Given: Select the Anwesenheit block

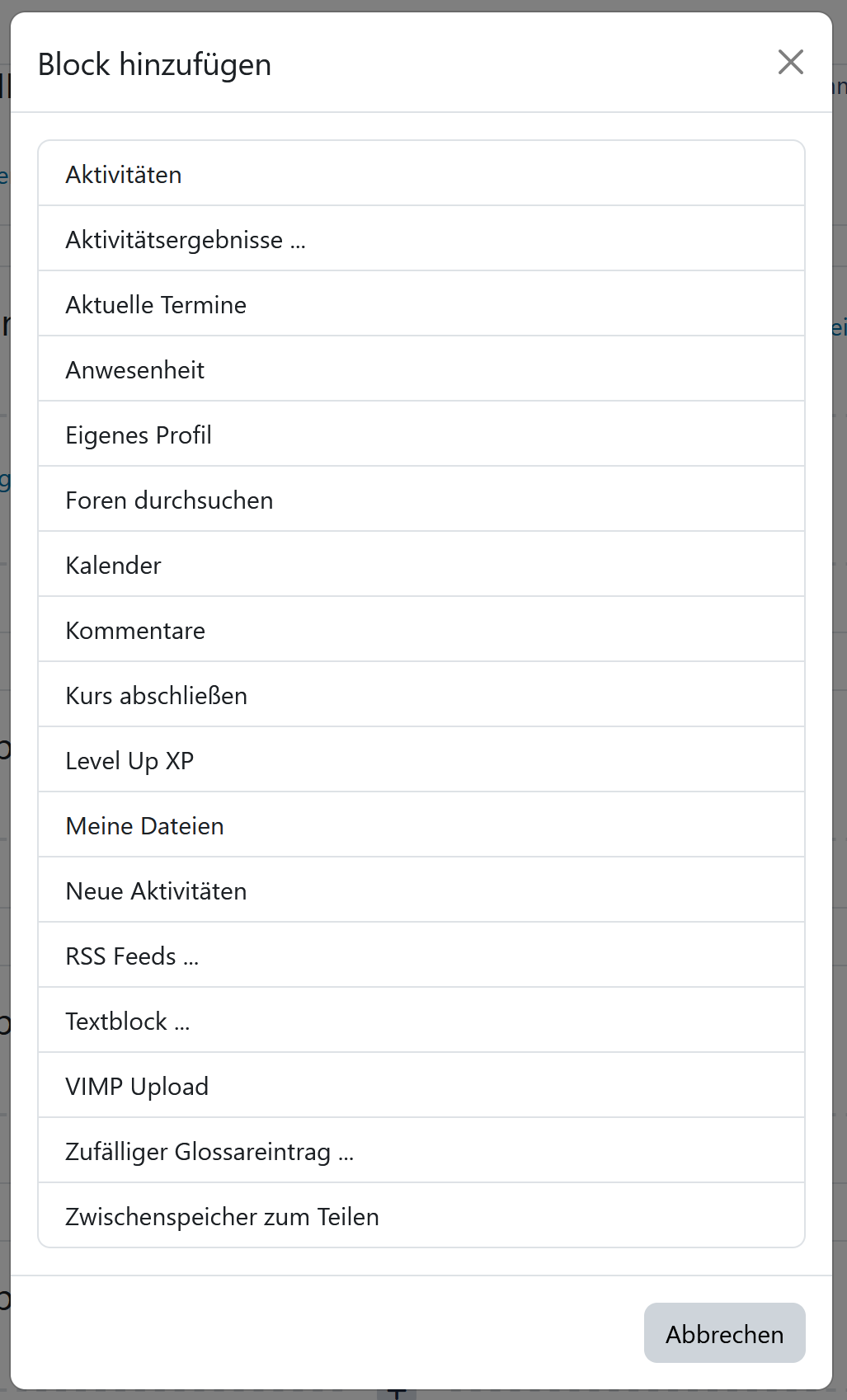Looking at the screenshot, I should (135, 370).
